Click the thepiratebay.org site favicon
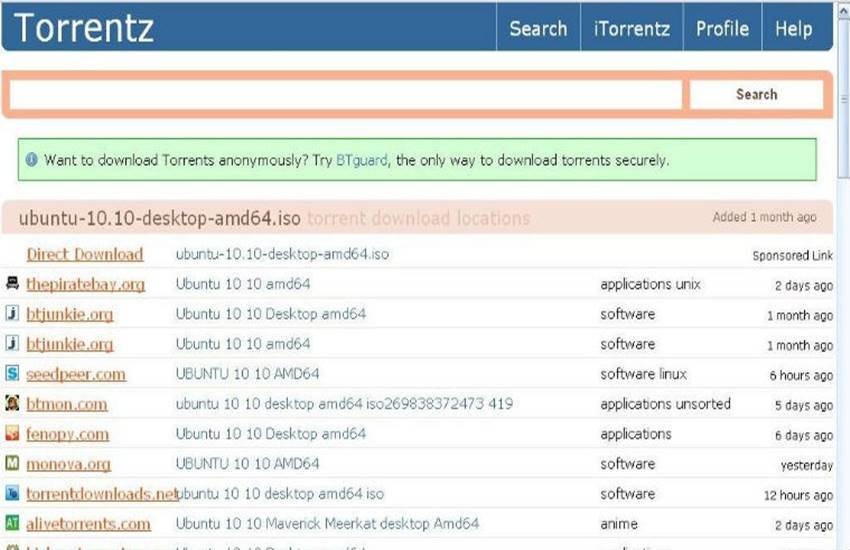The image size is (850, 550). 12,284
